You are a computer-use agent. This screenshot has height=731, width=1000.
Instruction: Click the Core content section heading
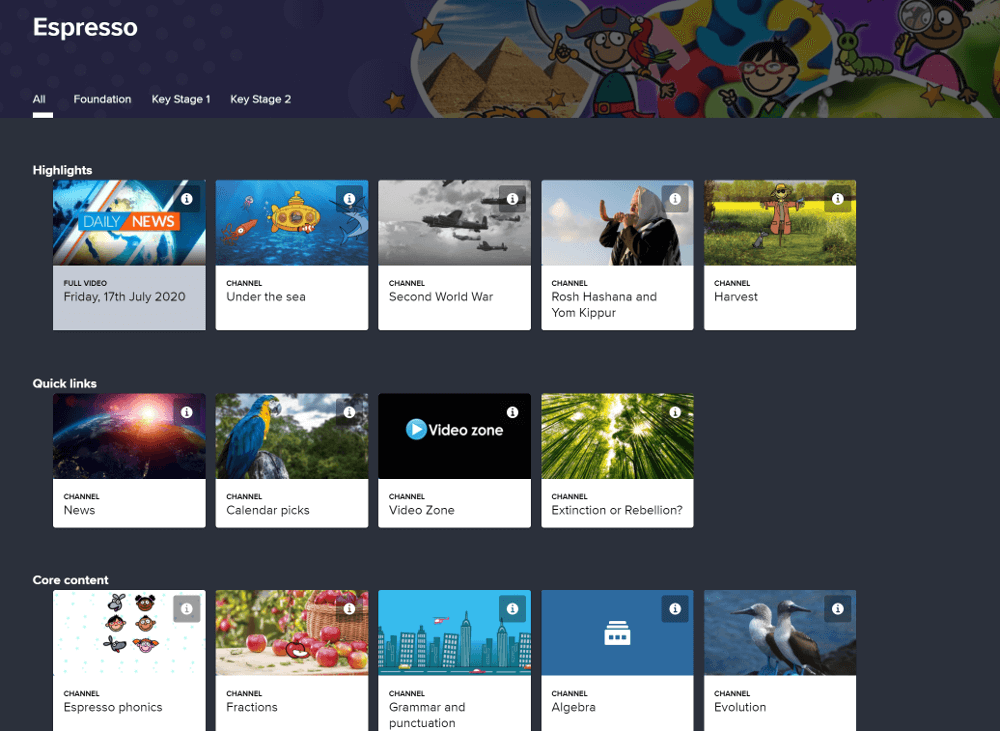[x=71, y=580]
